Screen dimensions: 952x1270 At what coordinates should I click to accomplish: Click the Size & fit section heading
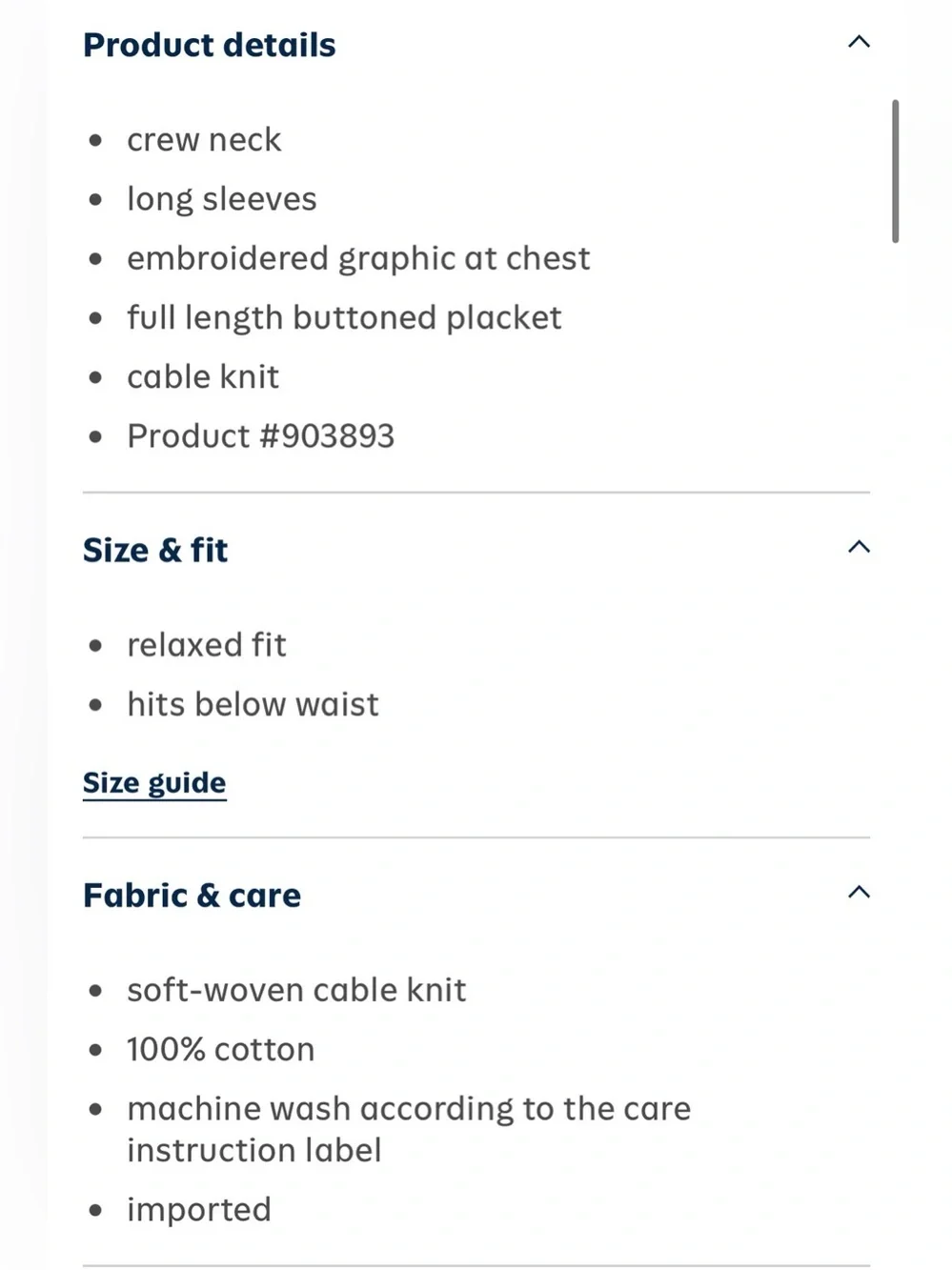point(155,550)
